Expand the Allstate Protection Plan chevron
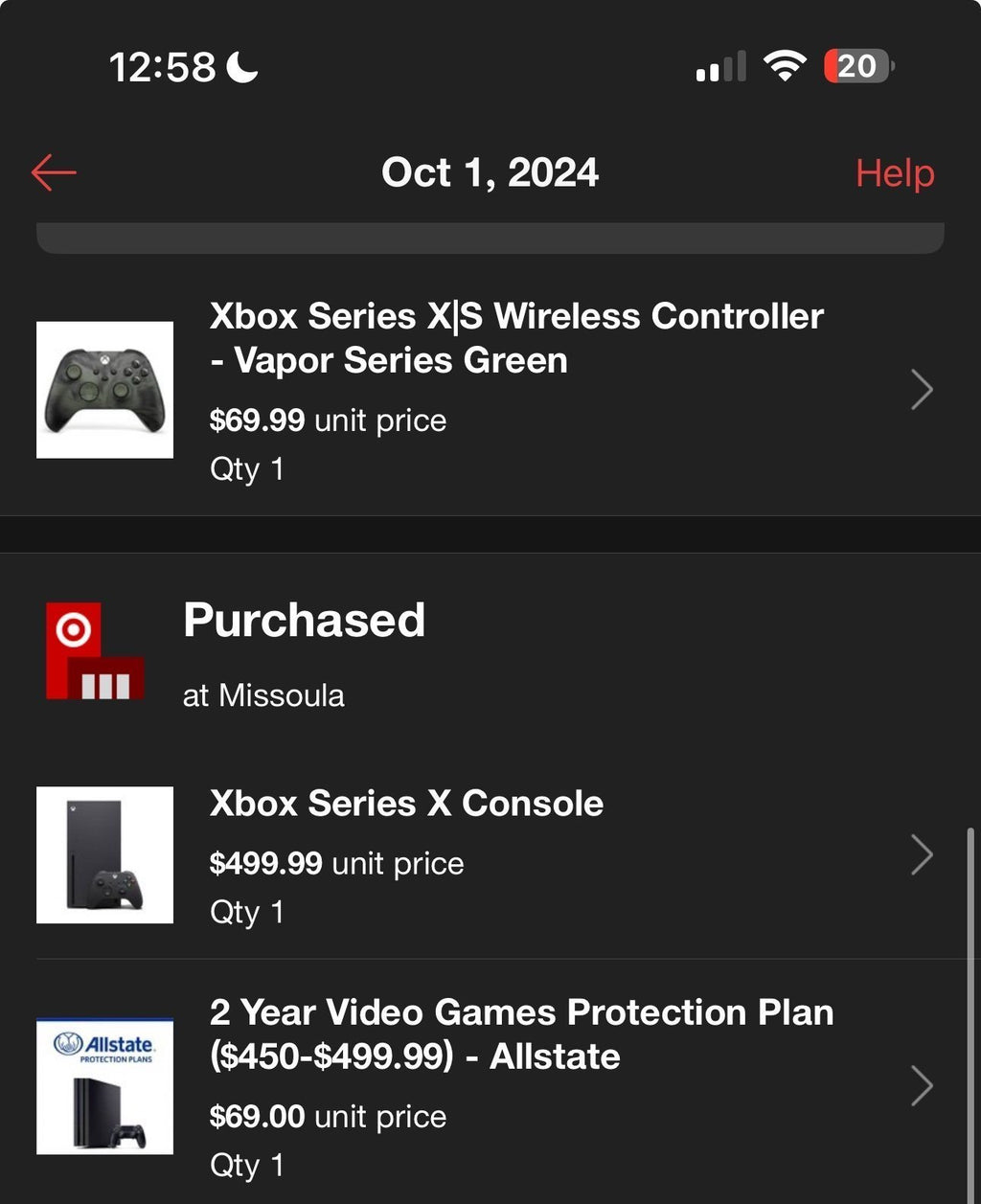Screen dimensions: 981x1204 [921, 1086]
